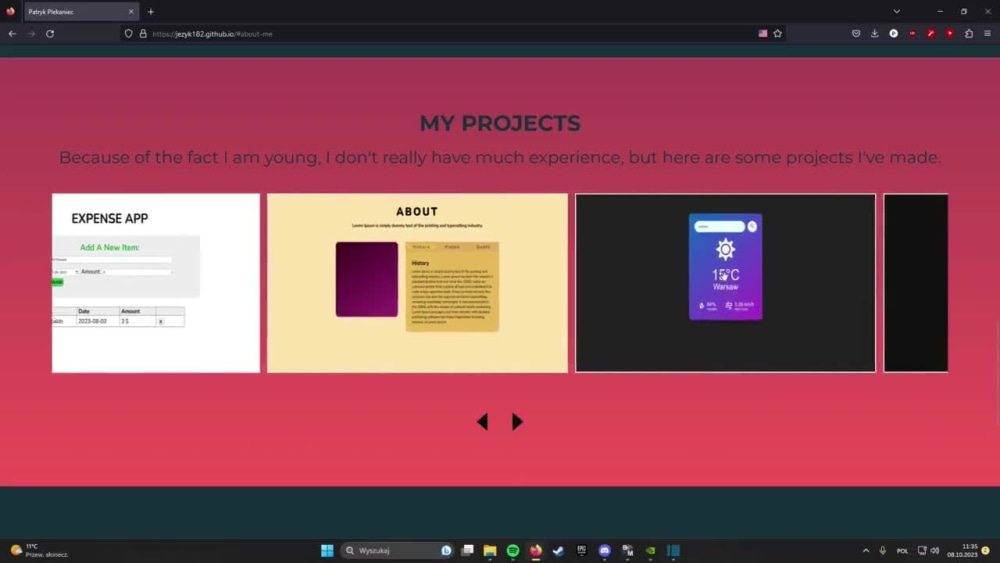Open the NVIDIA app on the taskbar
The image size is (1000, 563).
coord(651,550)
